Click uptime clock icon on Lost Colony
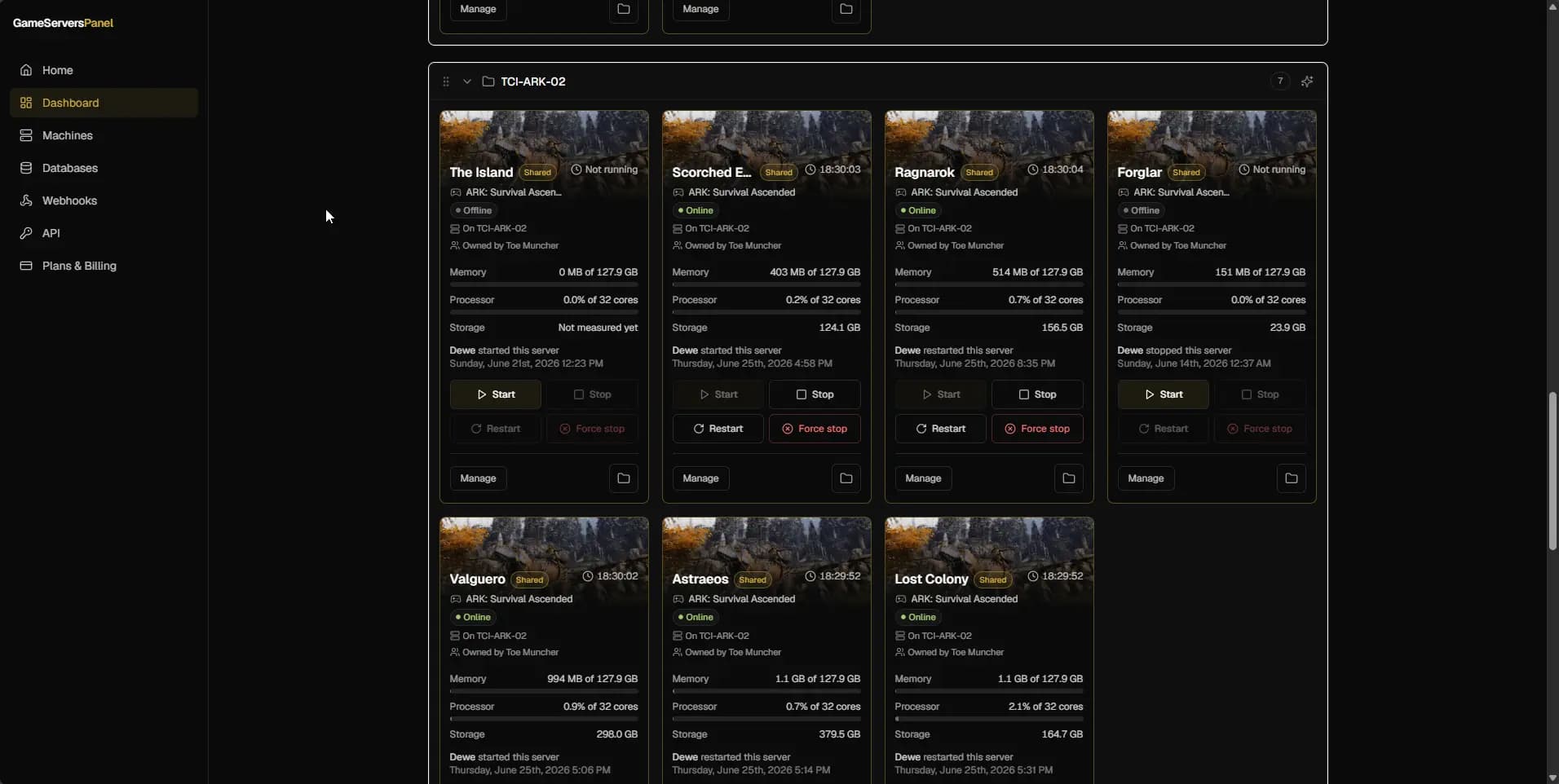This screenshot has width=1559, height=784. [1033, 576]
